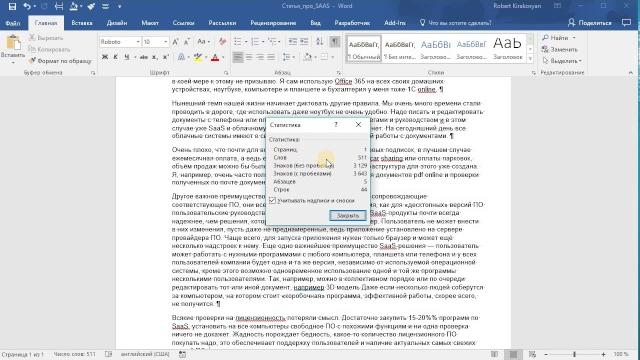Screen dimensions: 640x360
Task: Sort the selected text
Action: 320,42
